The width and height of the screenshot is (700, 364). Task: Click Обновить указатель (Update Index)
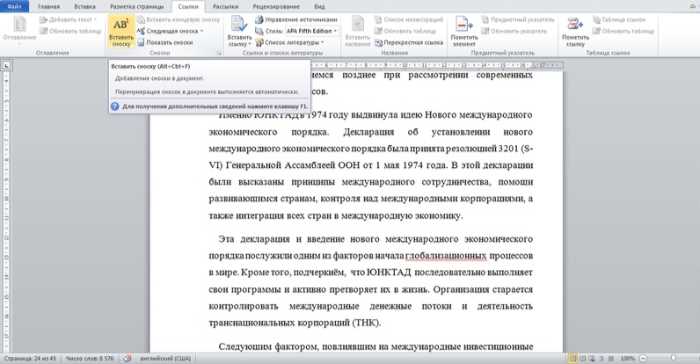(x=514, y=31)
